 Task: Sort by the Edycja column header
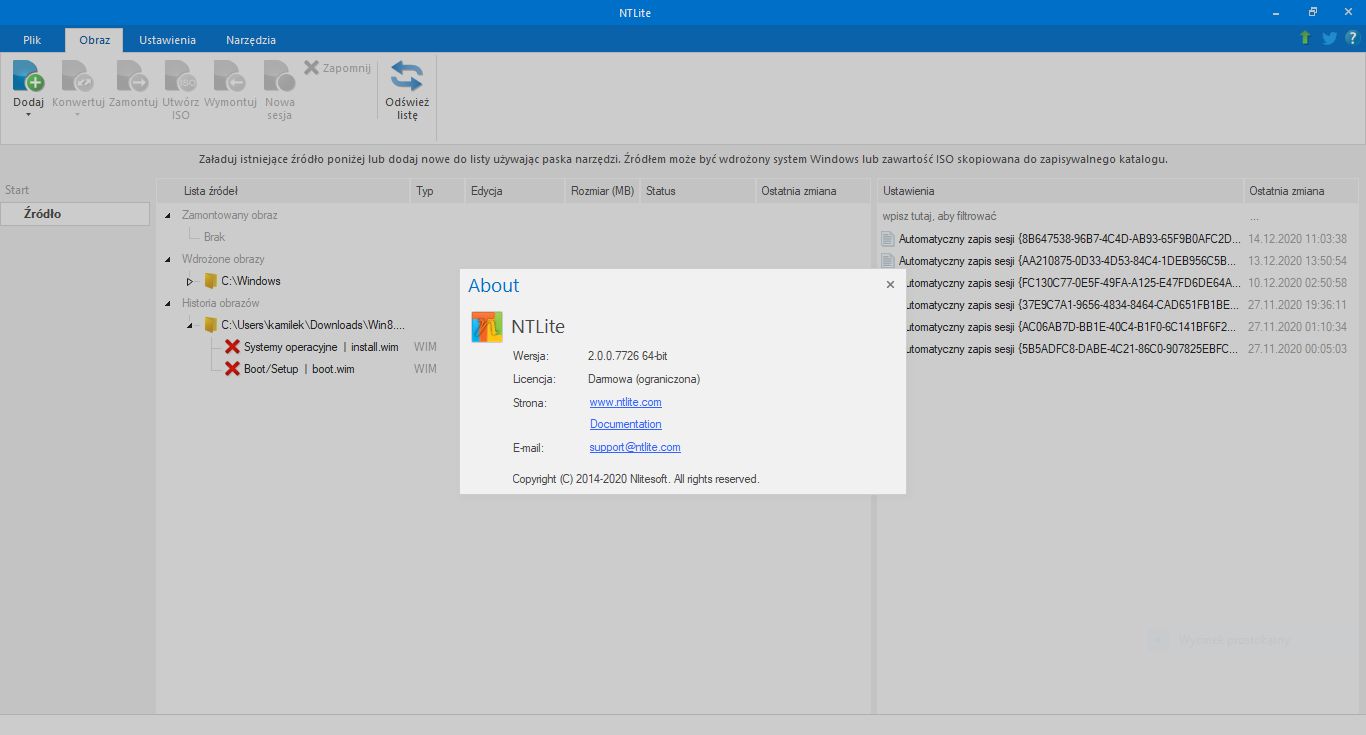tap(515, 191)
